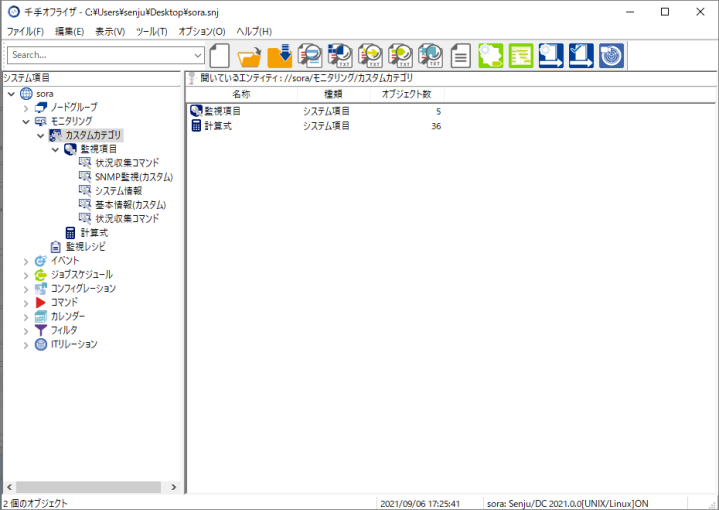Select the 監視項目 row in the list
Screen dimensions: 719x510
pos(316,111)
